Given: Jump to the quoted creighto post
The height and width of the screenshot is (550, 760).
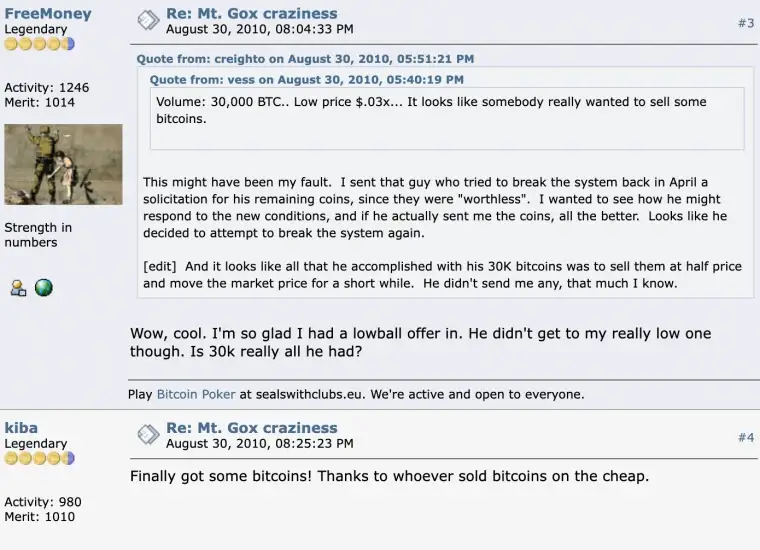Looking at the screenshot, I should click(305, 59).
